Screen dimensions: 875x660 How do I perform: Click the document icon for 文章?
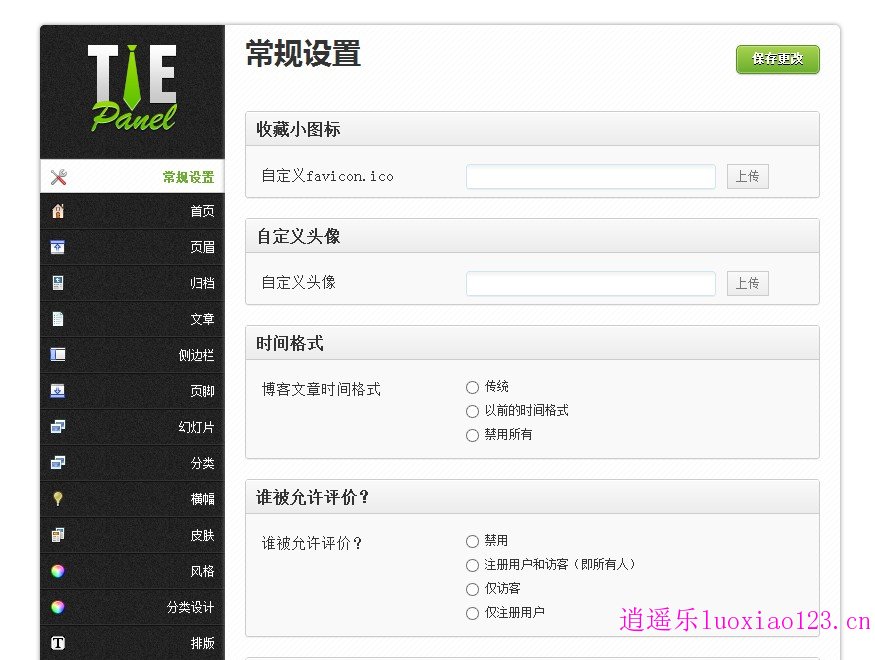click(x=57, y=319)
